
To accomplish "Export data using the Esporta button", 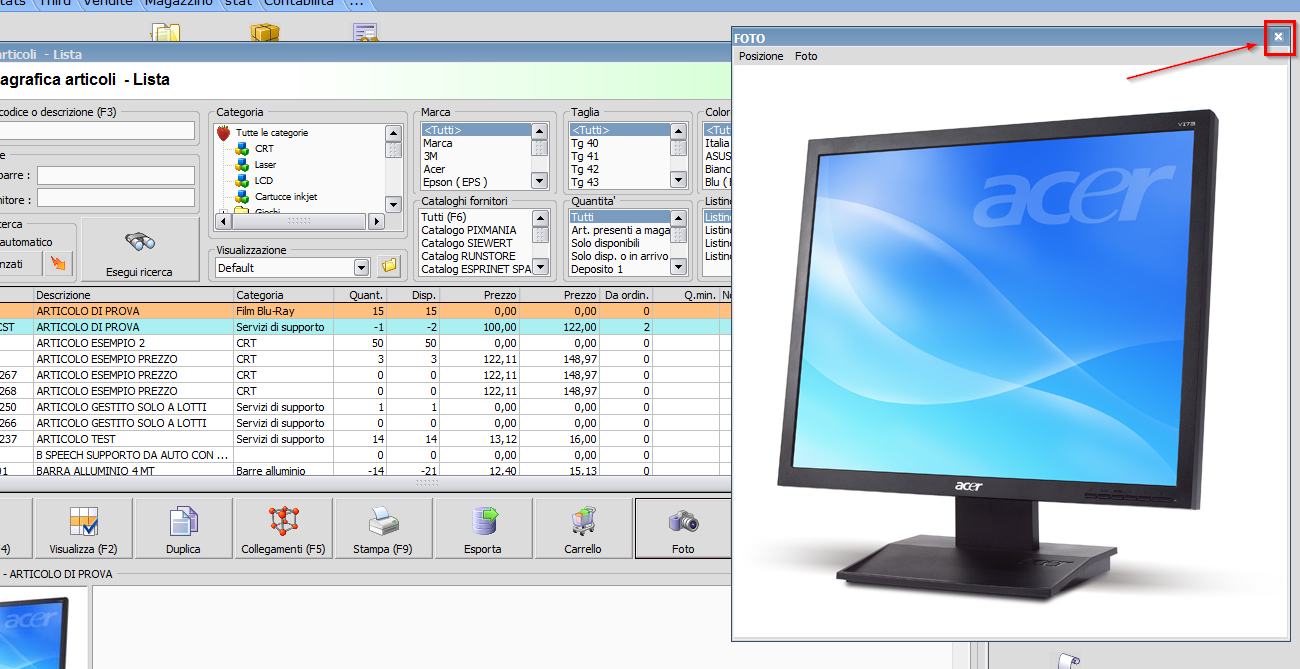I will click(x=483, y=528).
